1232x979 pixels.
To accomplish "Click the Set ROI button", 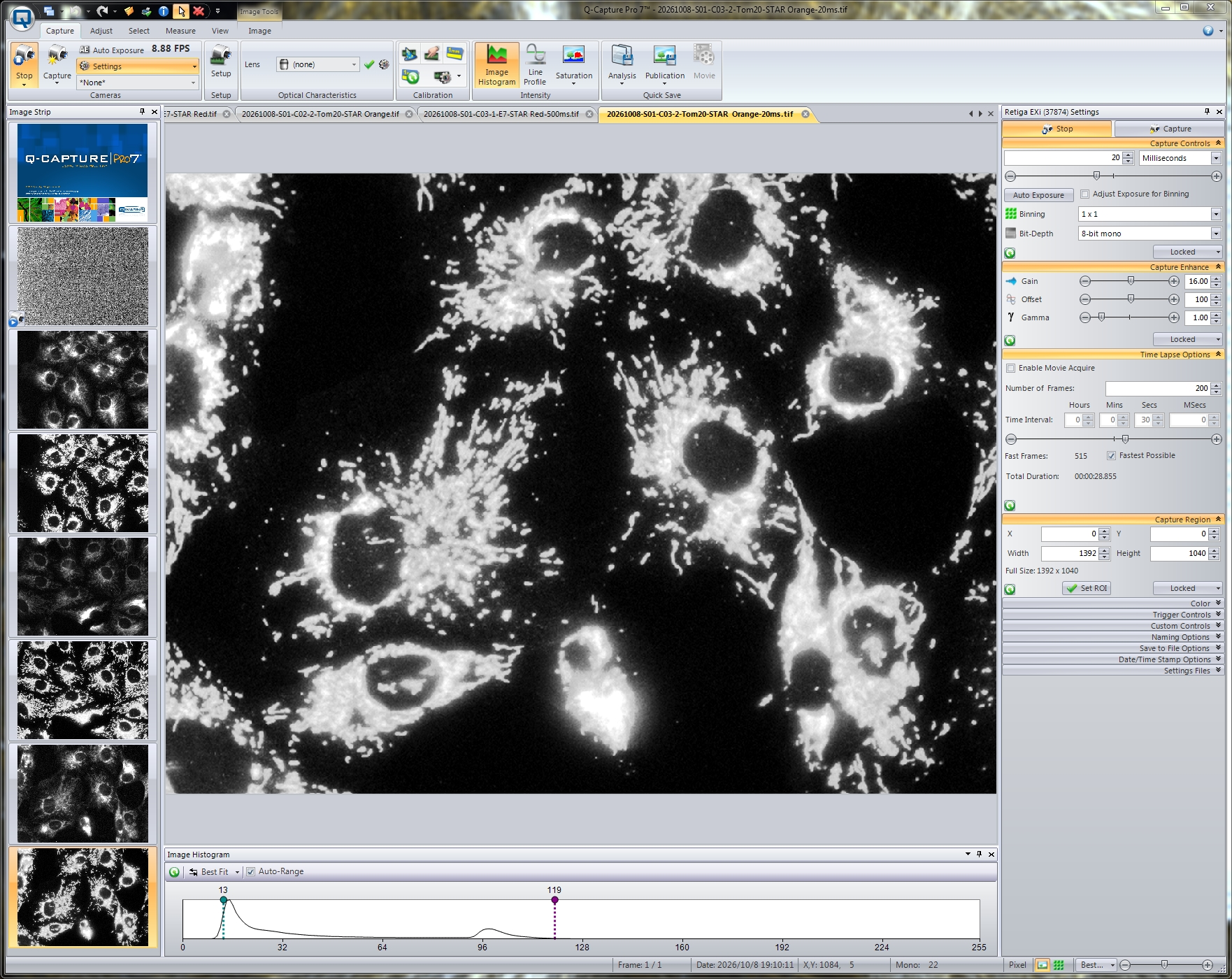I will (x=1087, y=589).
